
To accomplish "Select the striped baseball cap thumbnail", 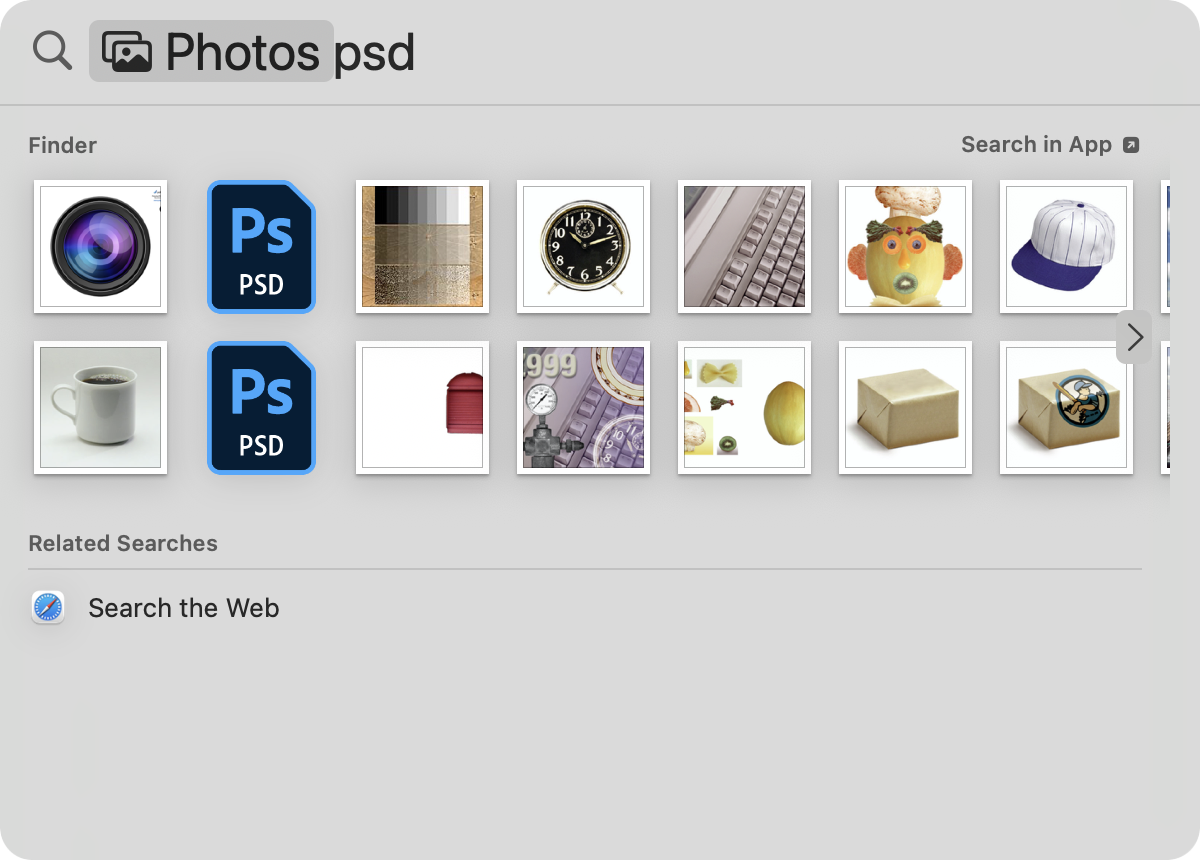I will [1066, 247].
